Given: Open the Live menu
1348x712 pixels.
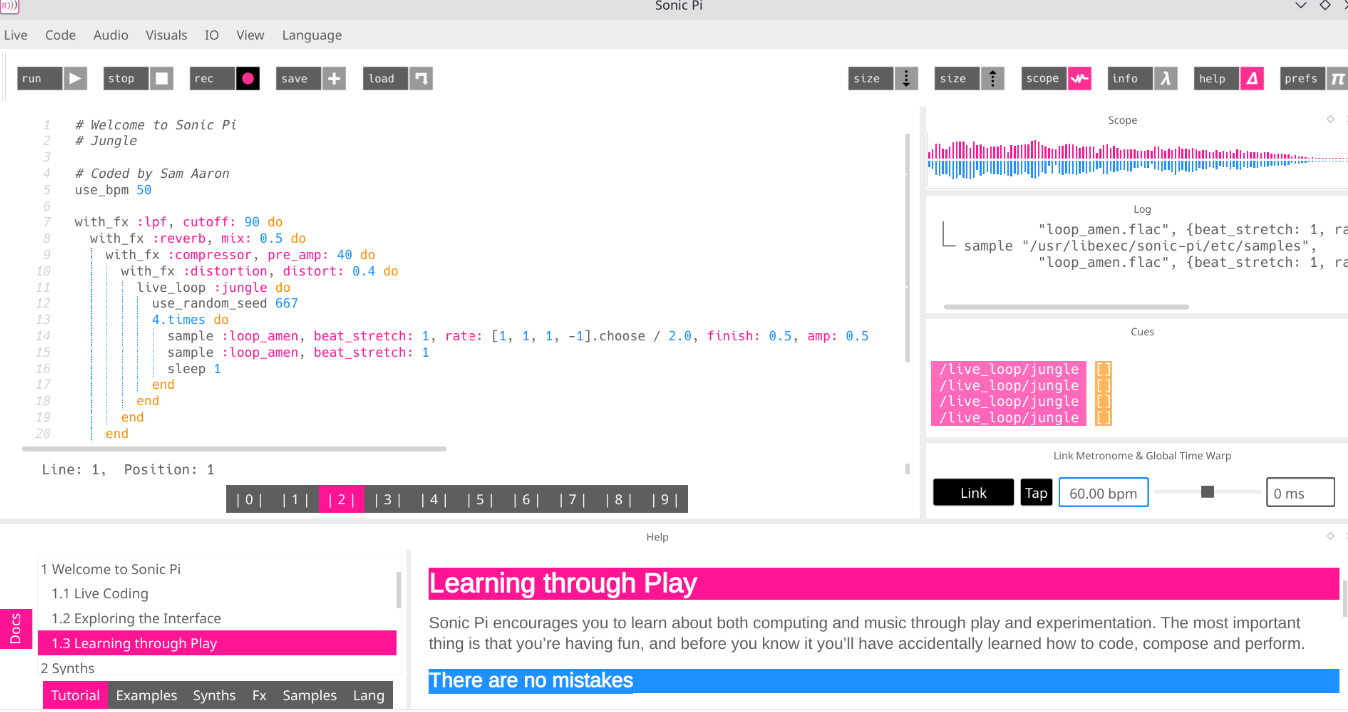Looking at the screenshot, I should [x=16, y=35].
